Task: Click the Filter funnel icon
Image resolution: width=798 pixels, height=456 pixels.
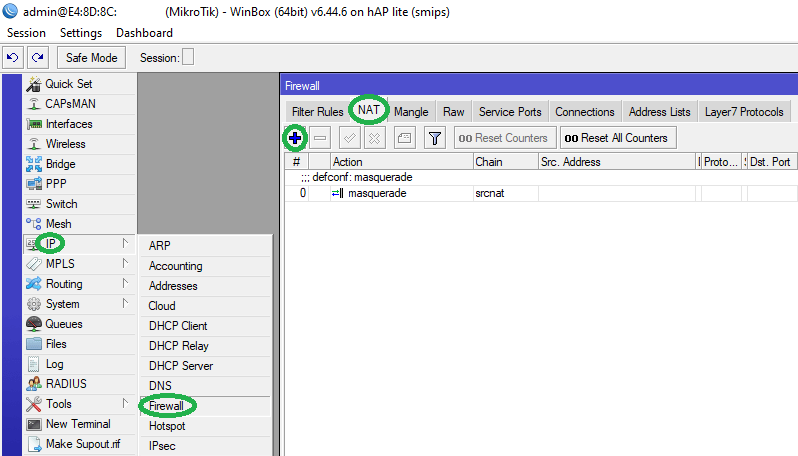Action: pos(435,138)
